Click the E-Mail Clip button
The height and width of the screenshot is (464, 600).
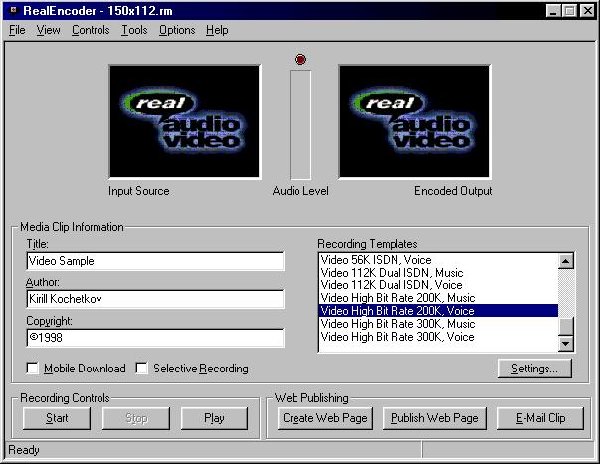coord(540,418)
